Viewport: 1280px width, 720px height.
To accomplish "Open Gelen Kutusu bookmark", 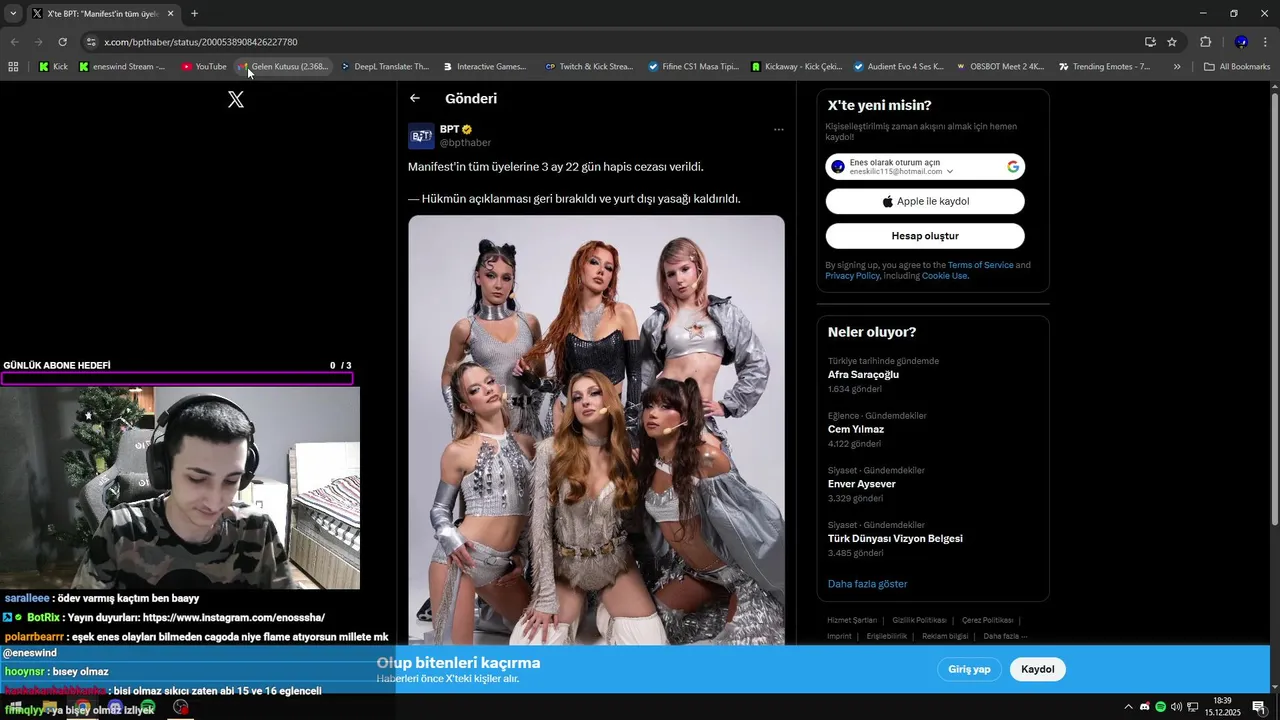I will (282, 67).
